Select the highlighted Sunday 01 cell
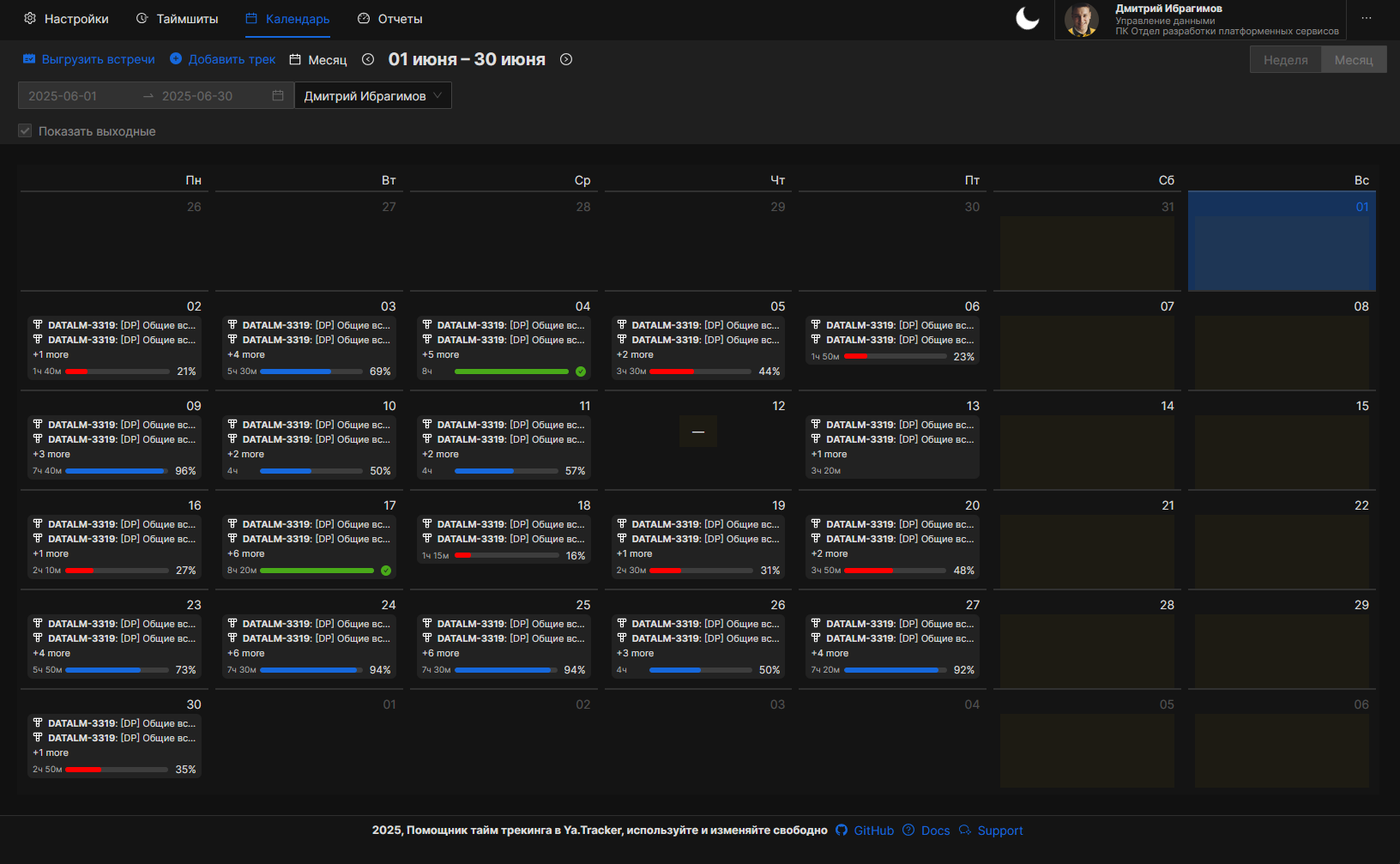The height and width of the screenshot is (864, 1400). [x=1282, y=241]
